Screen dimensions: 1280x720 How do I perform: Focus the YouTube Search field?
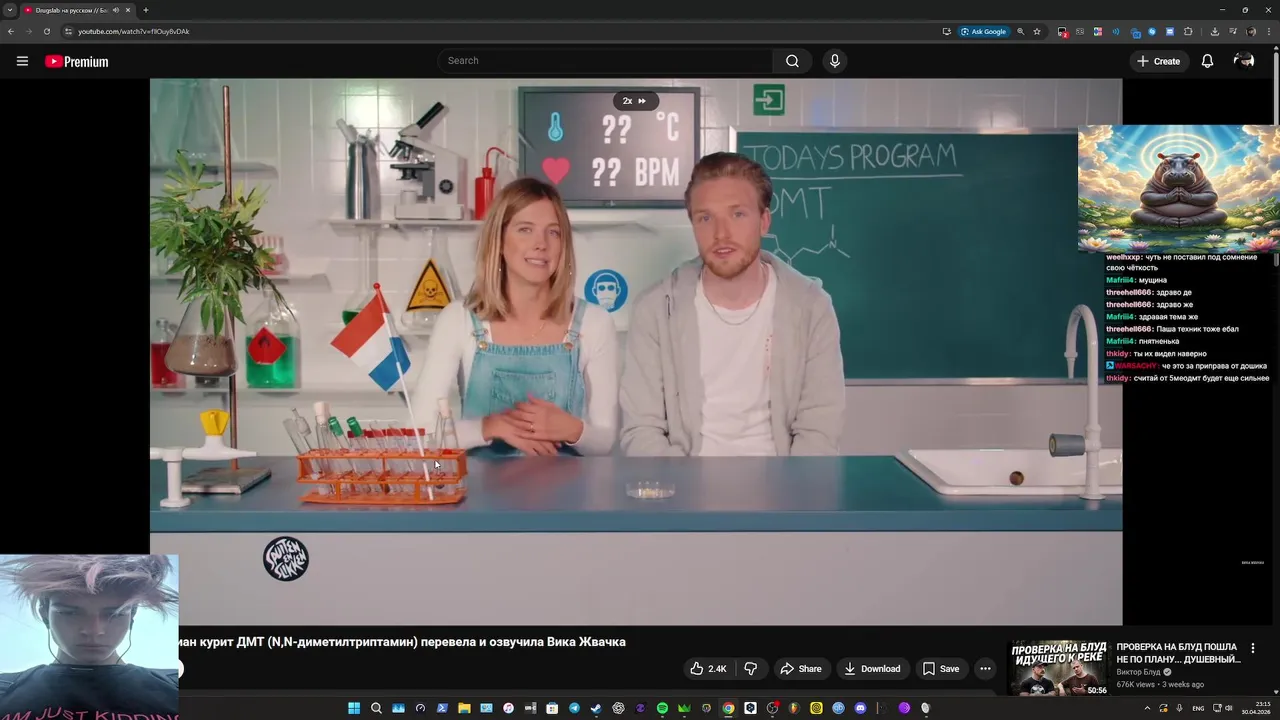pyautogui.click(x=605, y=61)
